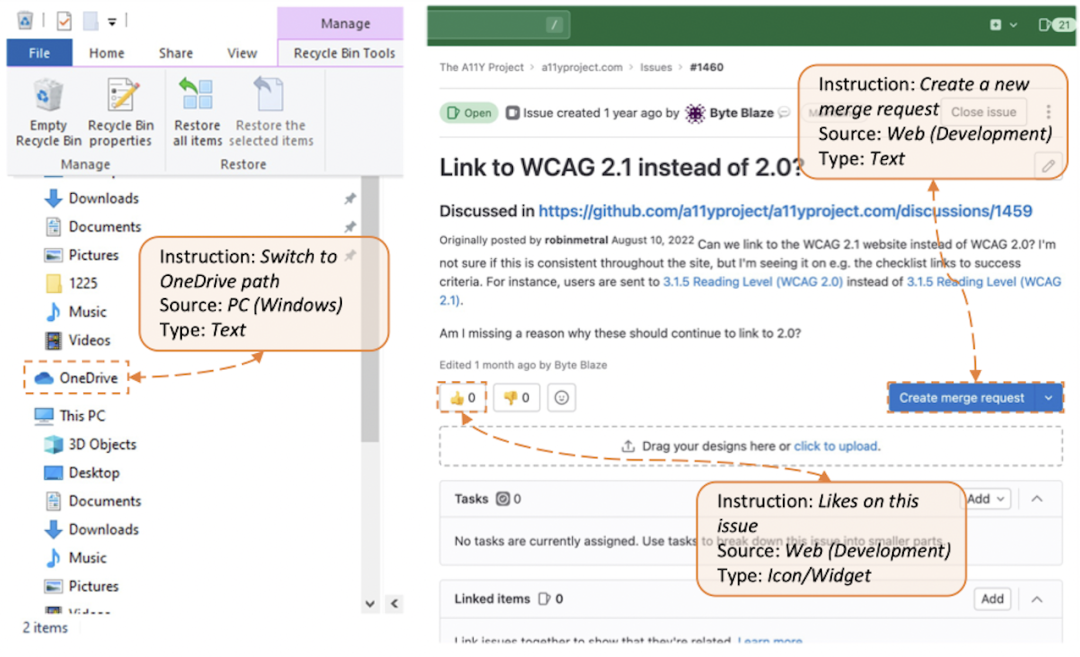Screen dimensions: 1080x657
Task: Click the thumbs up reaction button
Action: click(462, 397)
